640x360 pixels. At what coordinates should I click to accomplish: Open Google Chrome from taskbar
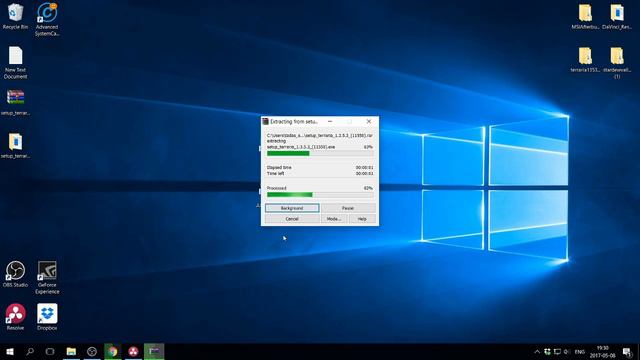tap(113, 351)
